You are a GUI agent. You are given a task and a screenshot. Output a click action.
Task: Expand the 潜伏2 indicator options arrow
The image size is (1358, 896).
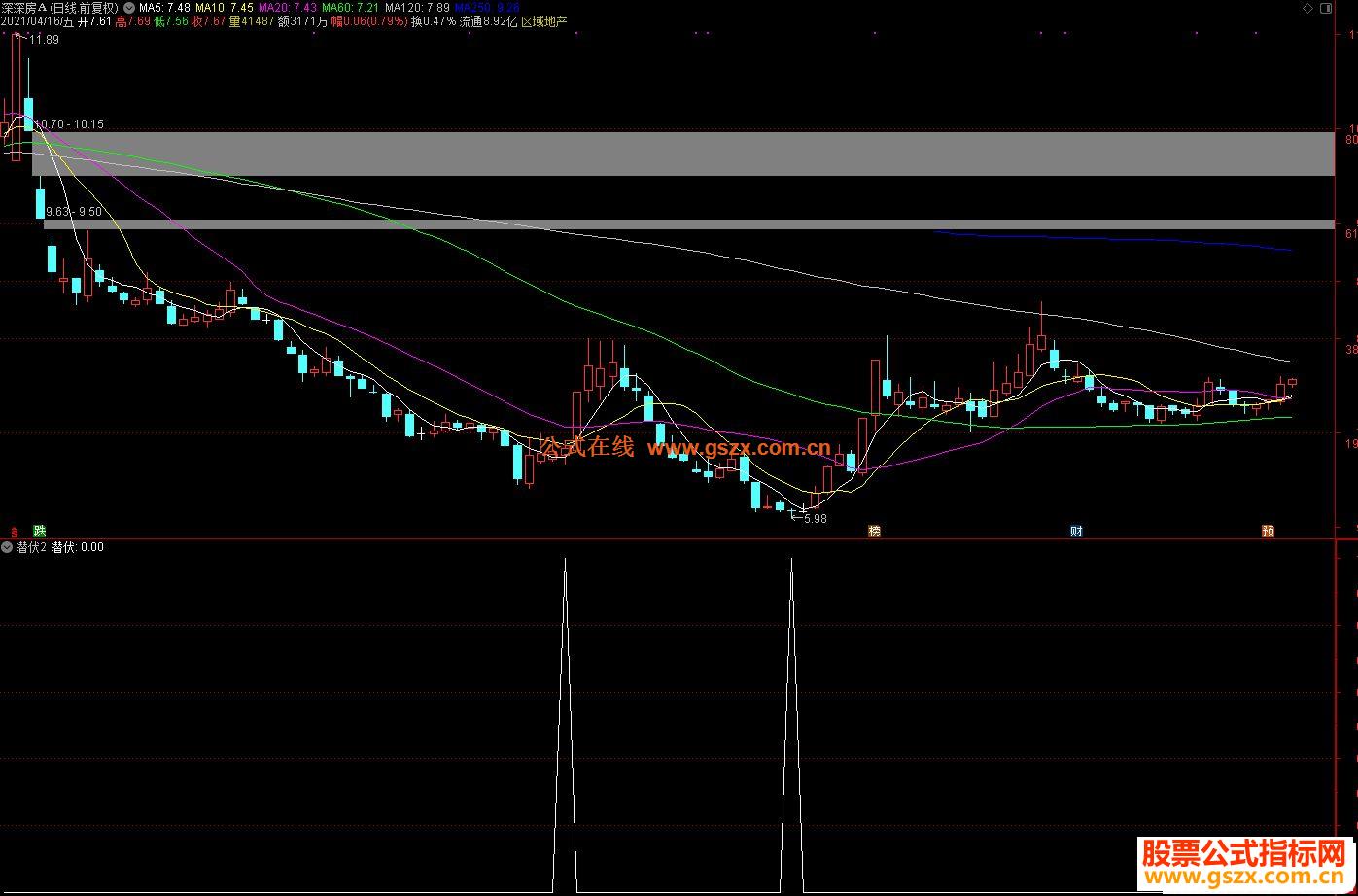(7, 547)
